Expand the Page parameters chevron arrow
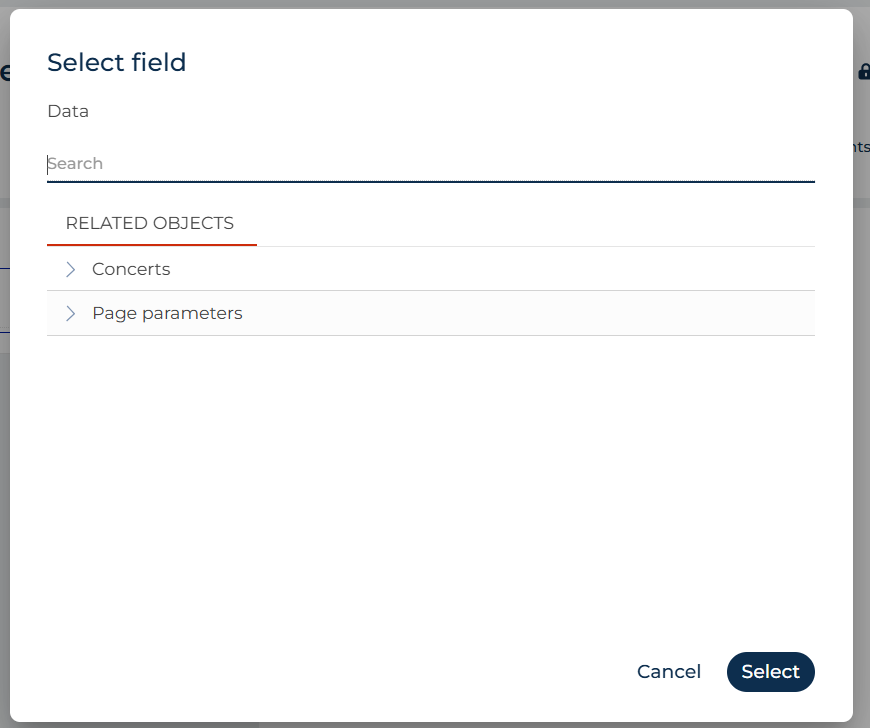 pyautogui.click(x=70, y=314)
